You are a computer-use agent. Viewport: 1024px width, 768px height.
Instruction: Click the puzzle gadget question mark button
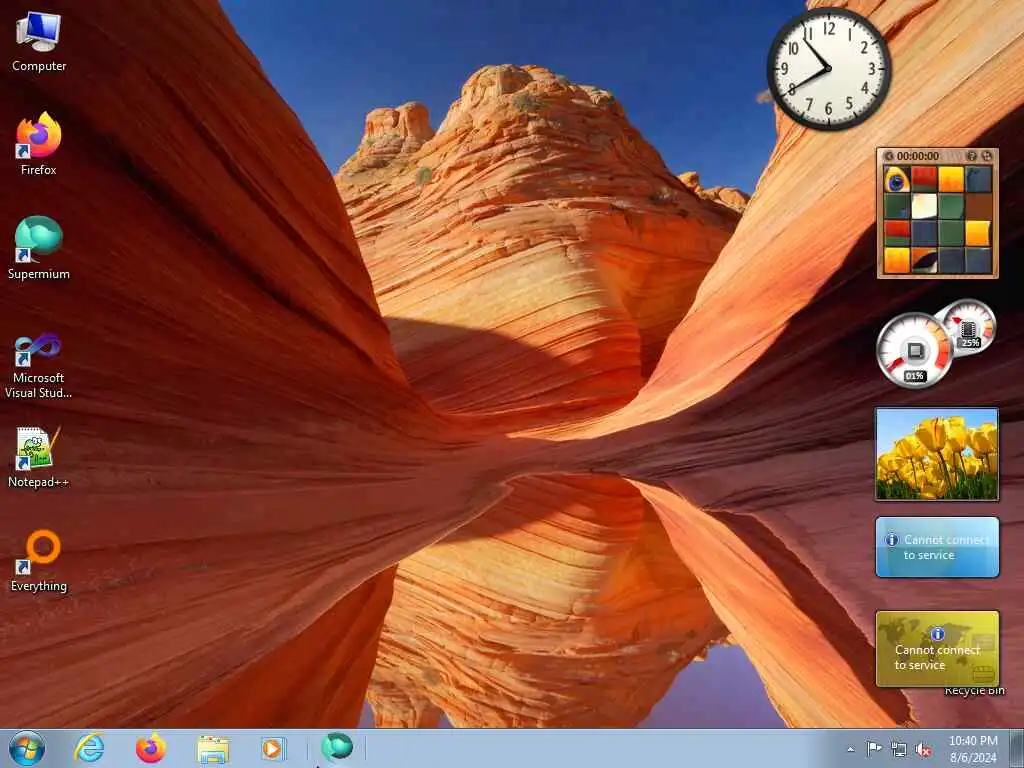(971, 156)
